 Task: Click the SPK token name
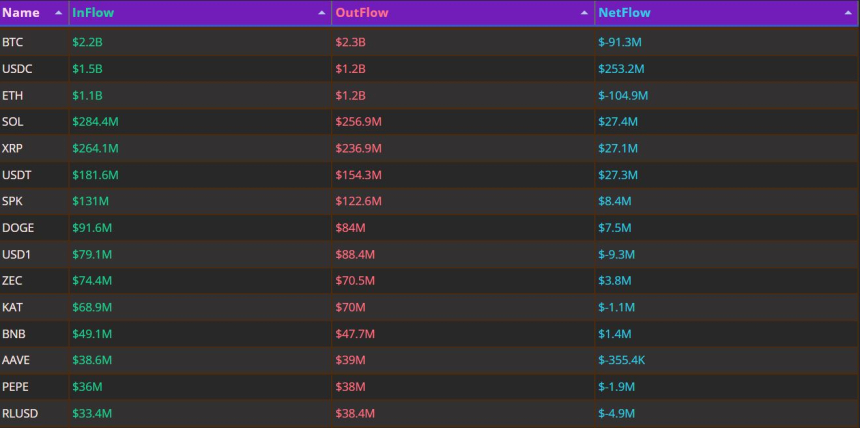point(12,201)
